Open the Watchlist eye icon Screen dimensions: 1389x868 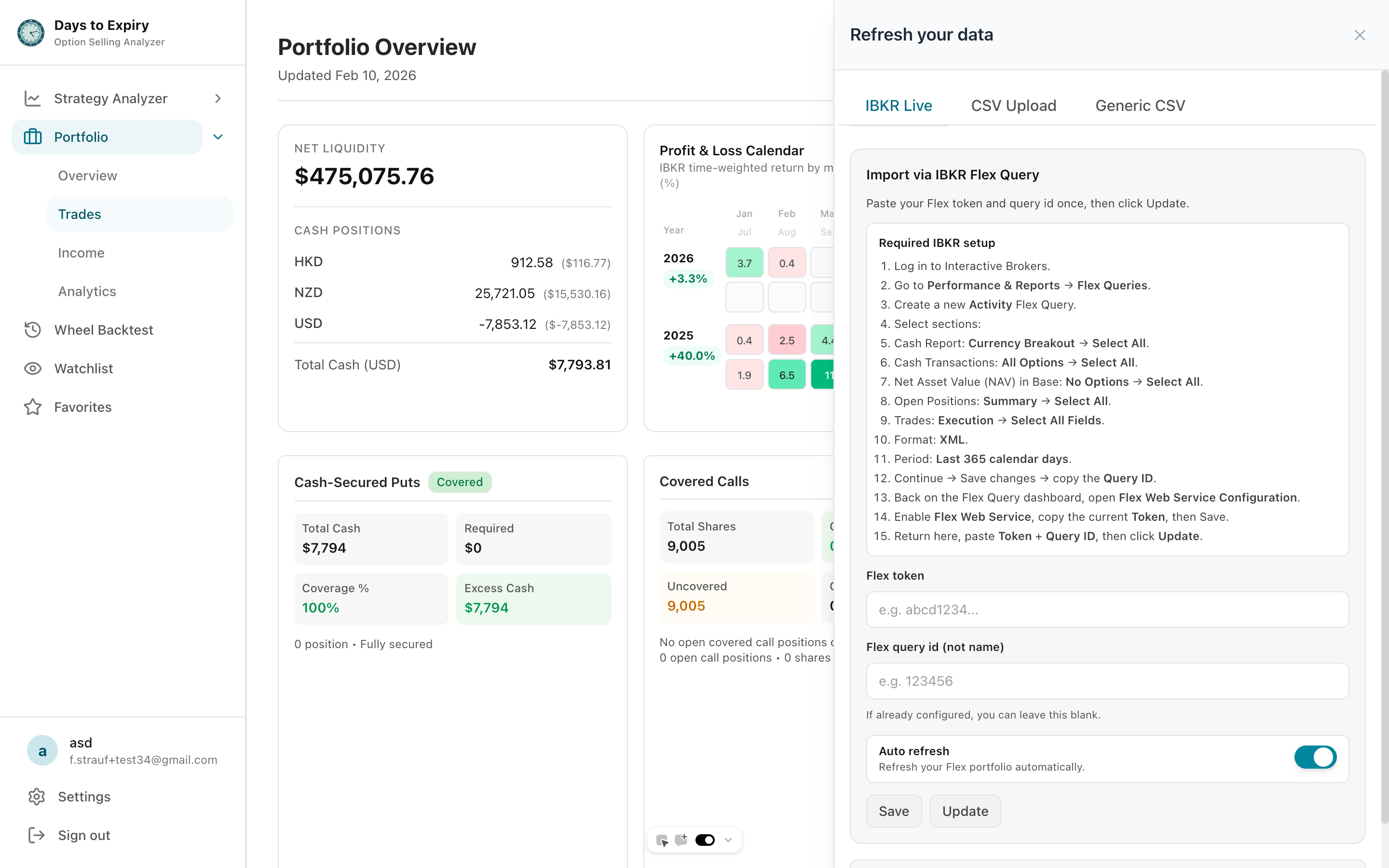pos(33,368)
